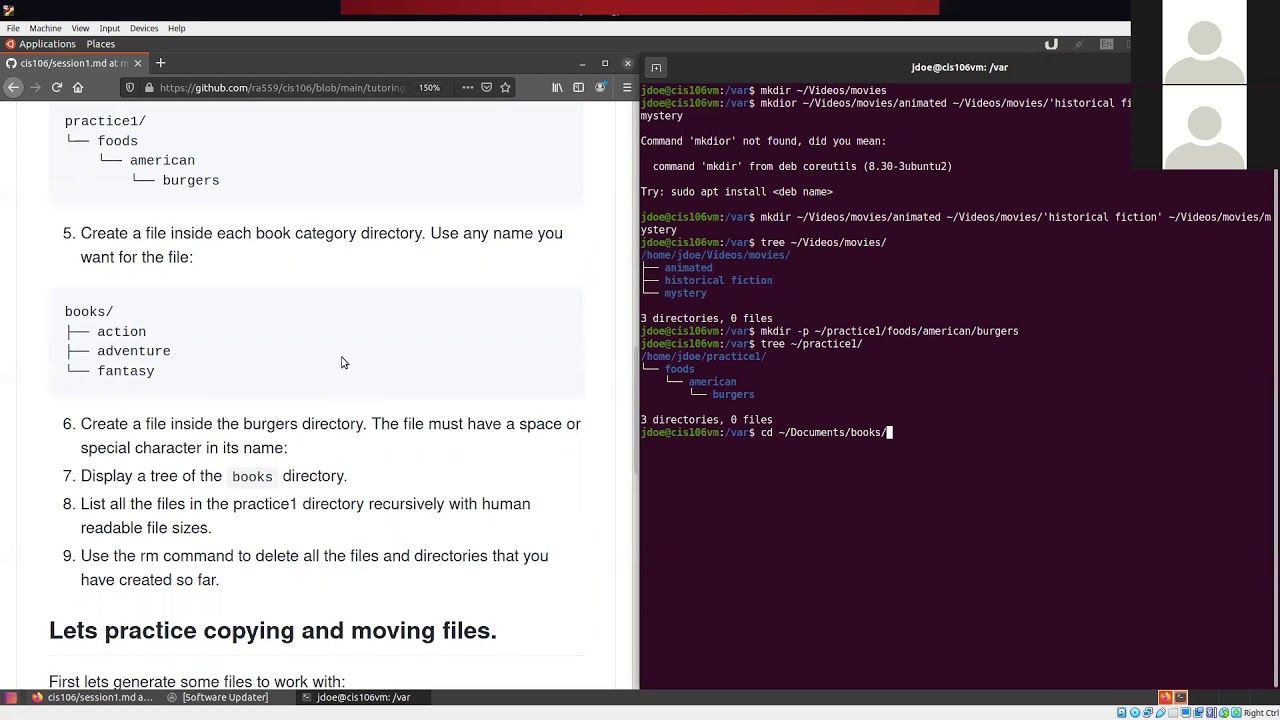The height and width of the screenshot is (720, 1280).
Task: Open the Firefox hamburger menu
Action: coord(627,88)
